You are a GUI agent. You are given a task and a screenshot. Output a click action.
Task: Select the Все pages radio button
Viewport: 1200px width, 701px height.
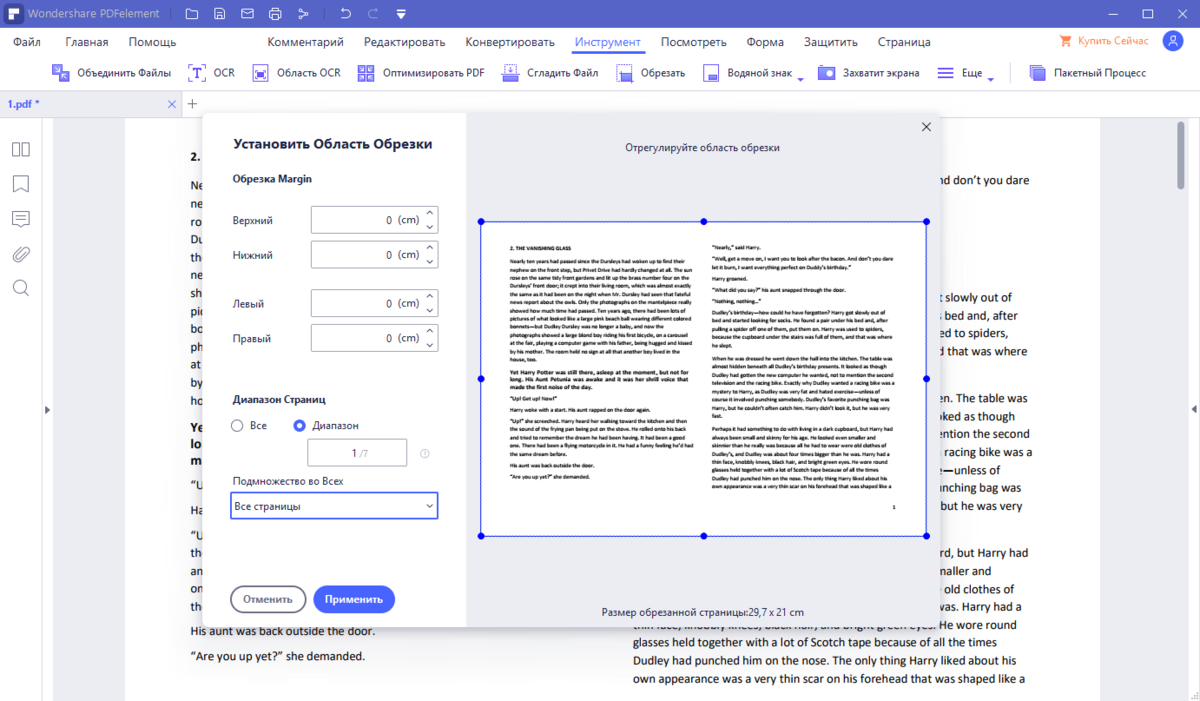[237, 425]
